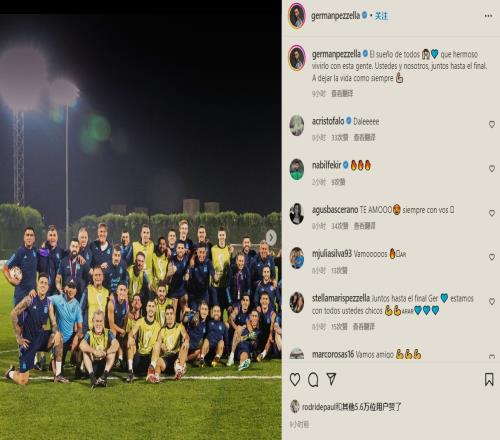The width and height of the screenshot is (500, 440).
Task: Like acristofalo's comment
Action: tap(492, 124)
